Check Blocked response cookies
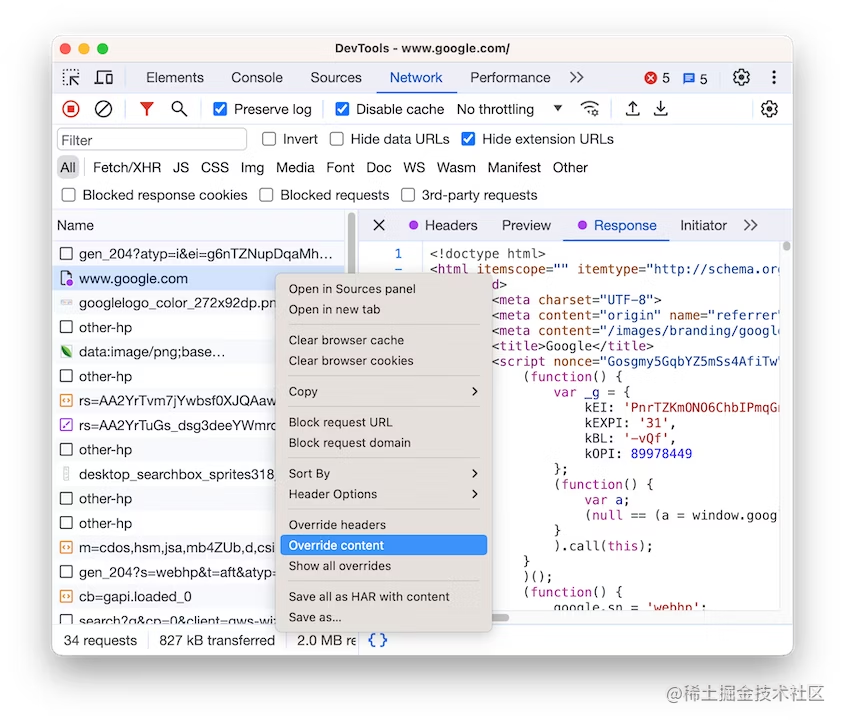The image size is (845, 724). [68, 195]
